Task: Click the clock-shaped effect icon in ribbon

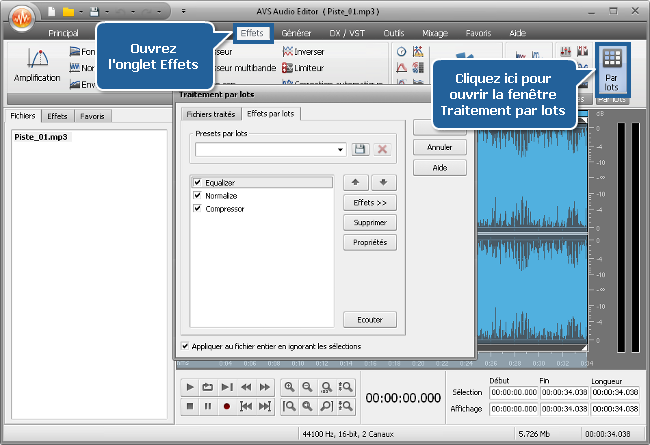Action: (x=401, y=52)
